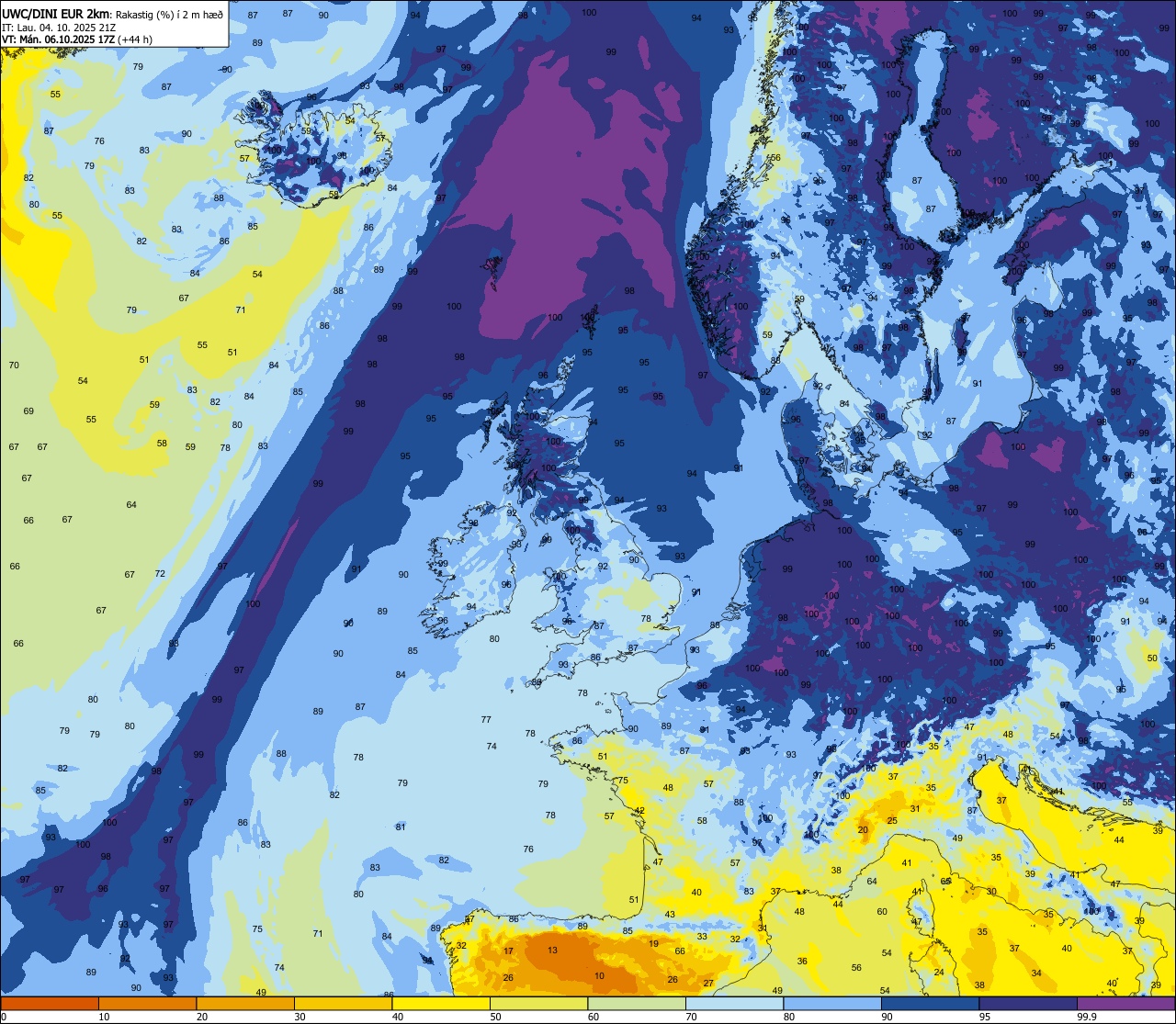Click the 'UWC/DINI EUR 2km' title text
The image size is (1176, 1024).
point(56,14)
